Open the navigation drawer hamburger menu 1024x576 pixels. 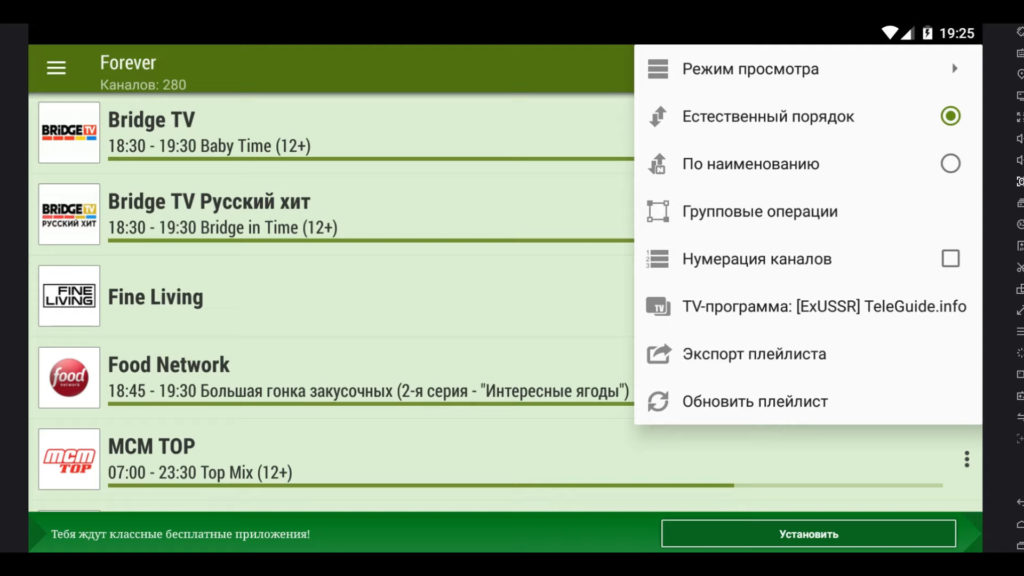pyautogui.click(x=56, y=68)
